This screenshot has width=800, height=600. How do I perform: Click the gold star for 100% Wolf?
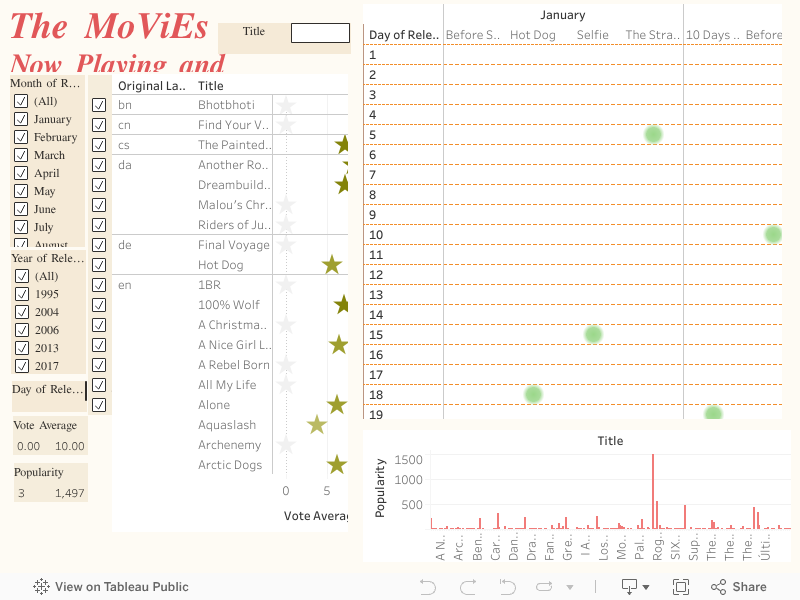pyautogui.click(x=341, y=305)
